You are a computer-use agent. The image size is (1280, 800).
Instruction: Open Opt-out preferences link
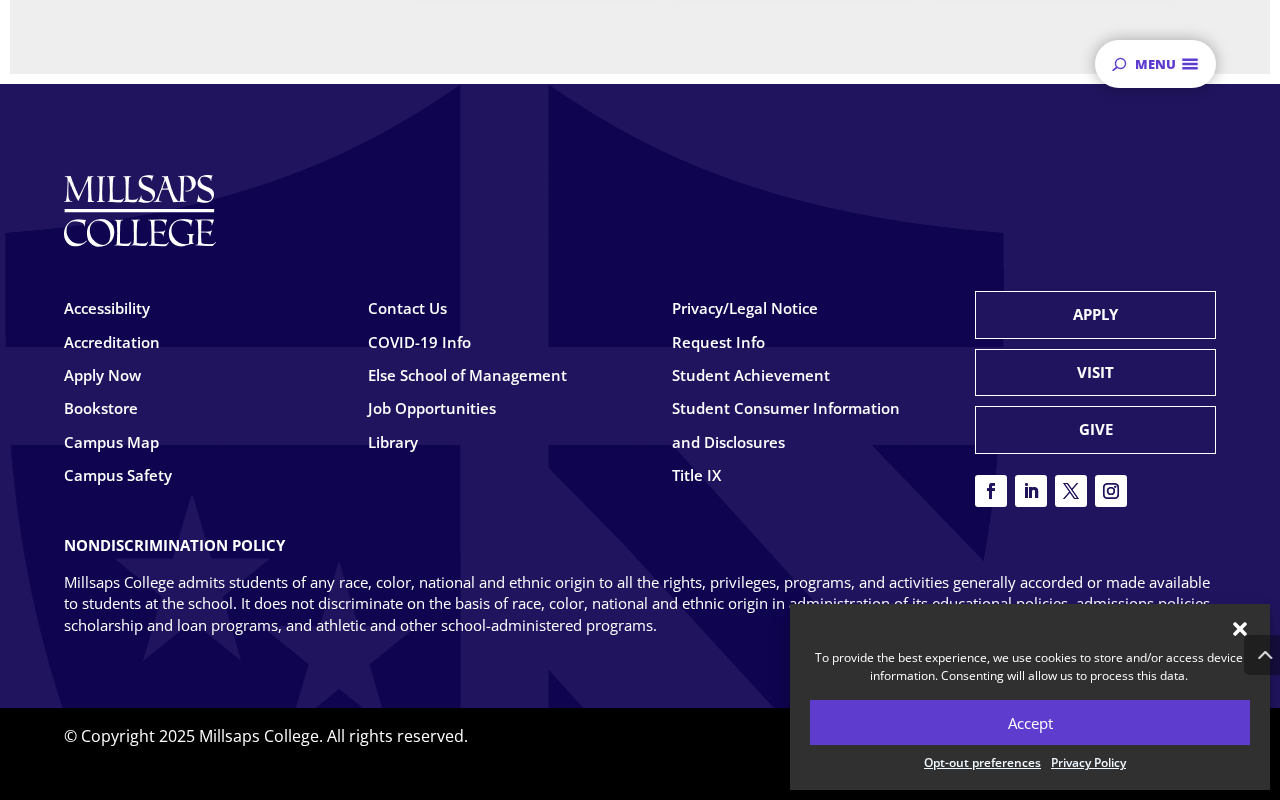click(982, 762)
